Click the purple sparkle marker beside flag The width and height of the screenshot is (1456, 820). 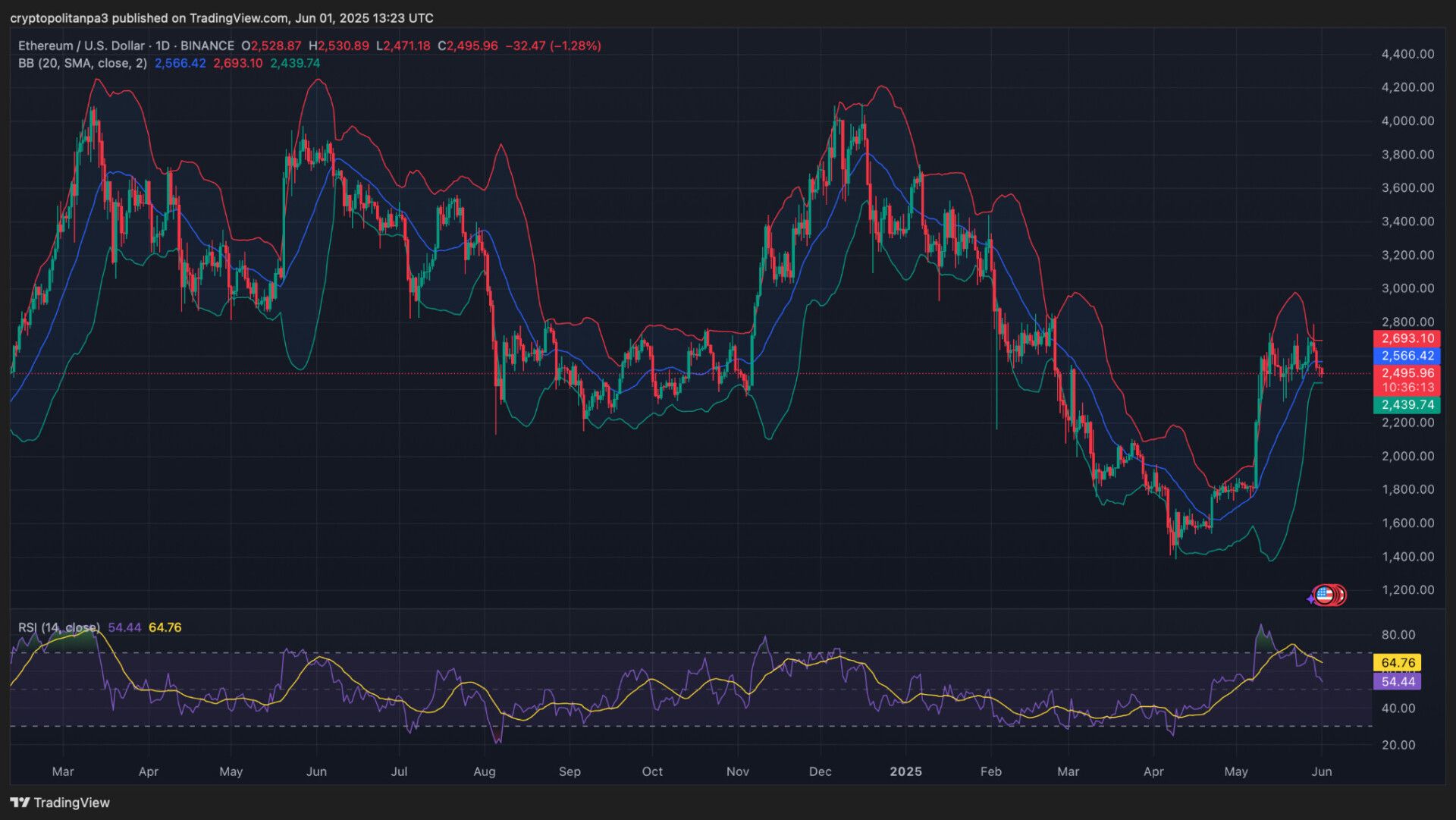pos(1311,599)
